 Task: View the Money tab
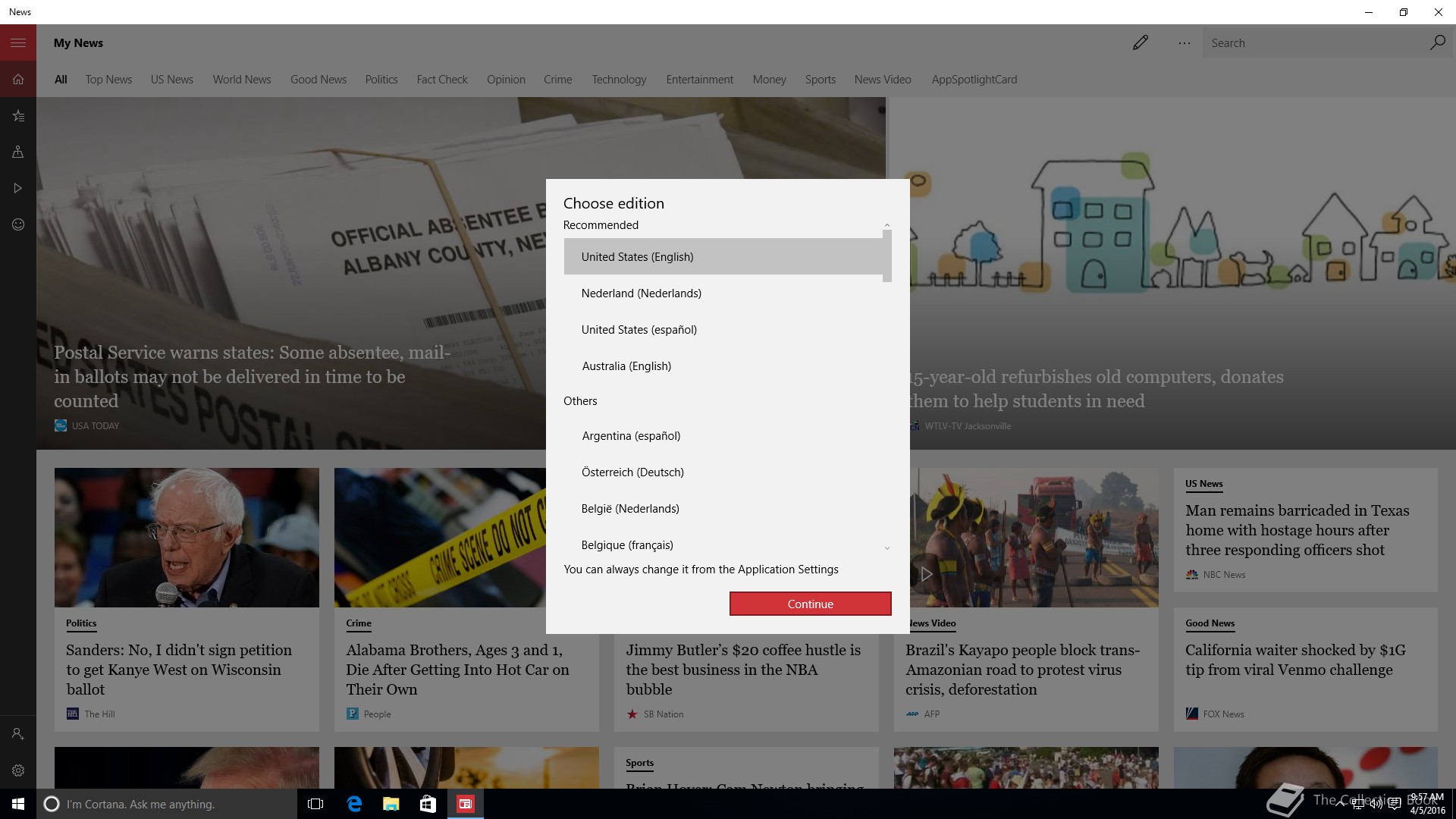[769, 80]
